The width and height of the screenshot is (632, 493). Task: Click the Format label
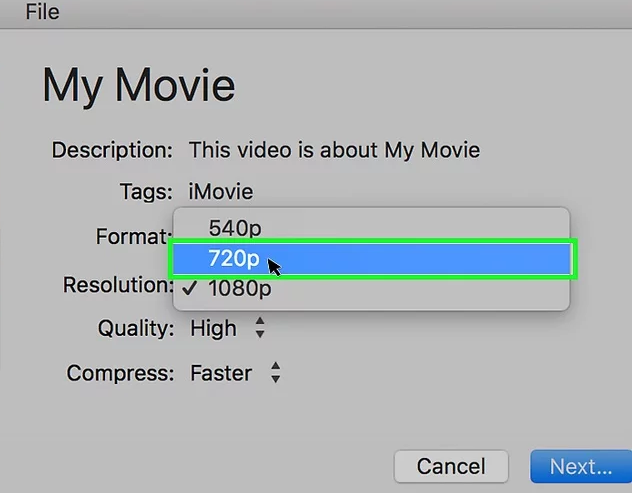133,237
